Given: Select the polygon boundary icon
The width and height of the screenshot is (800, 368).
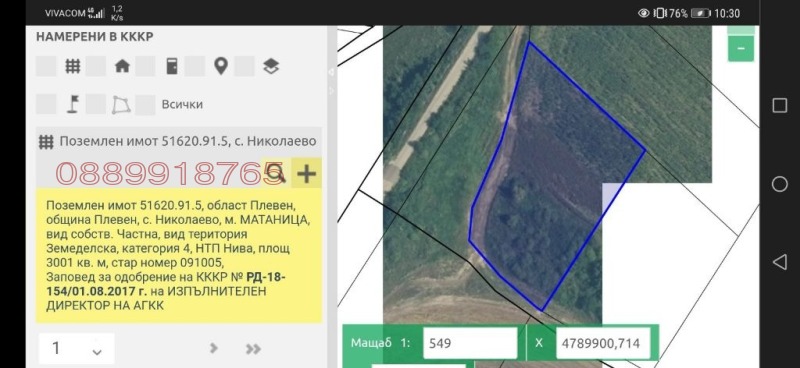Looking at the screenshot, I should tap(121, 105).
